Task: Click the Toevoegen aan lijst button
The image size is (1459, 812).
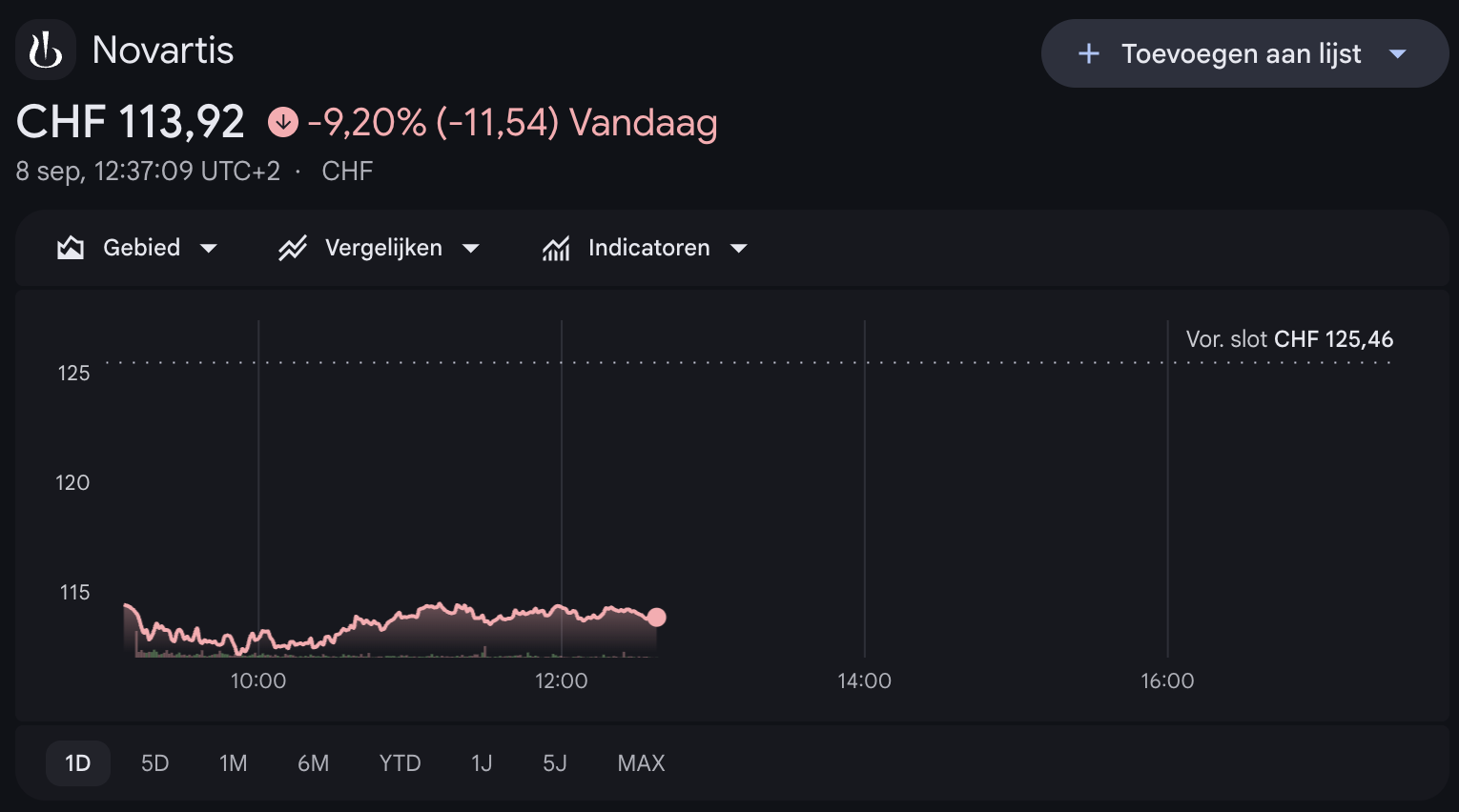Action: (x=1244, y=53)
